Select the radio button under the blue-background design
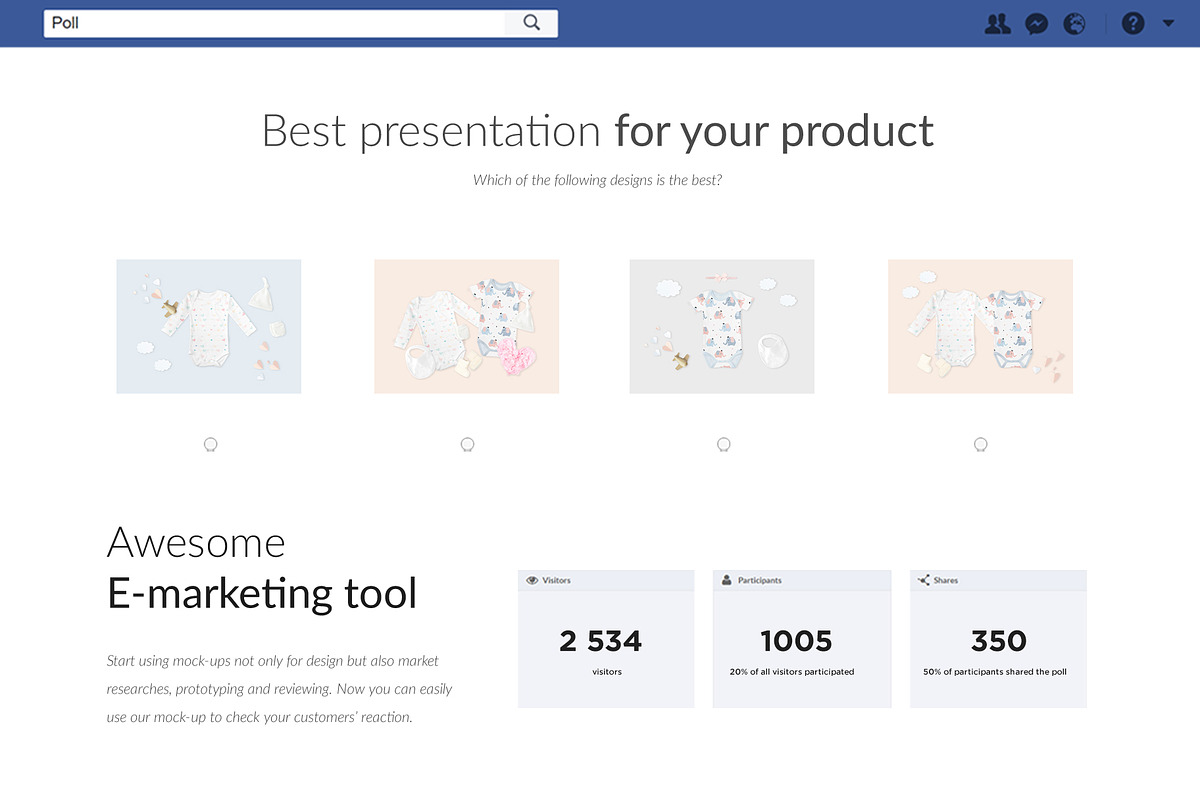Image resolution: width=1200 pixels, height=800 pixels. [x=210, y=445]
